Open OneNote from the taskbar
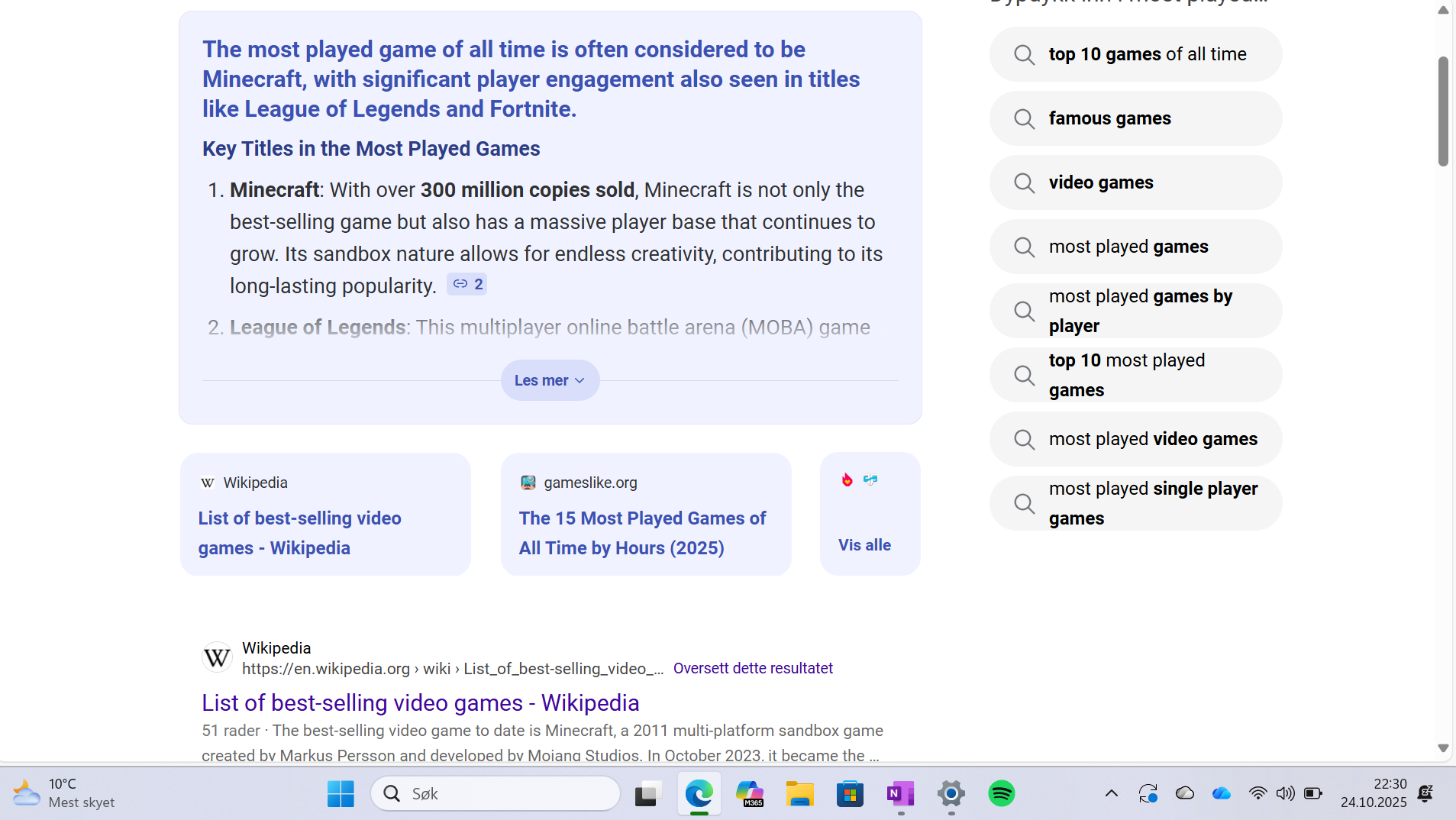This screenshot has width=1456, height=820. click(x=901, y=794)
